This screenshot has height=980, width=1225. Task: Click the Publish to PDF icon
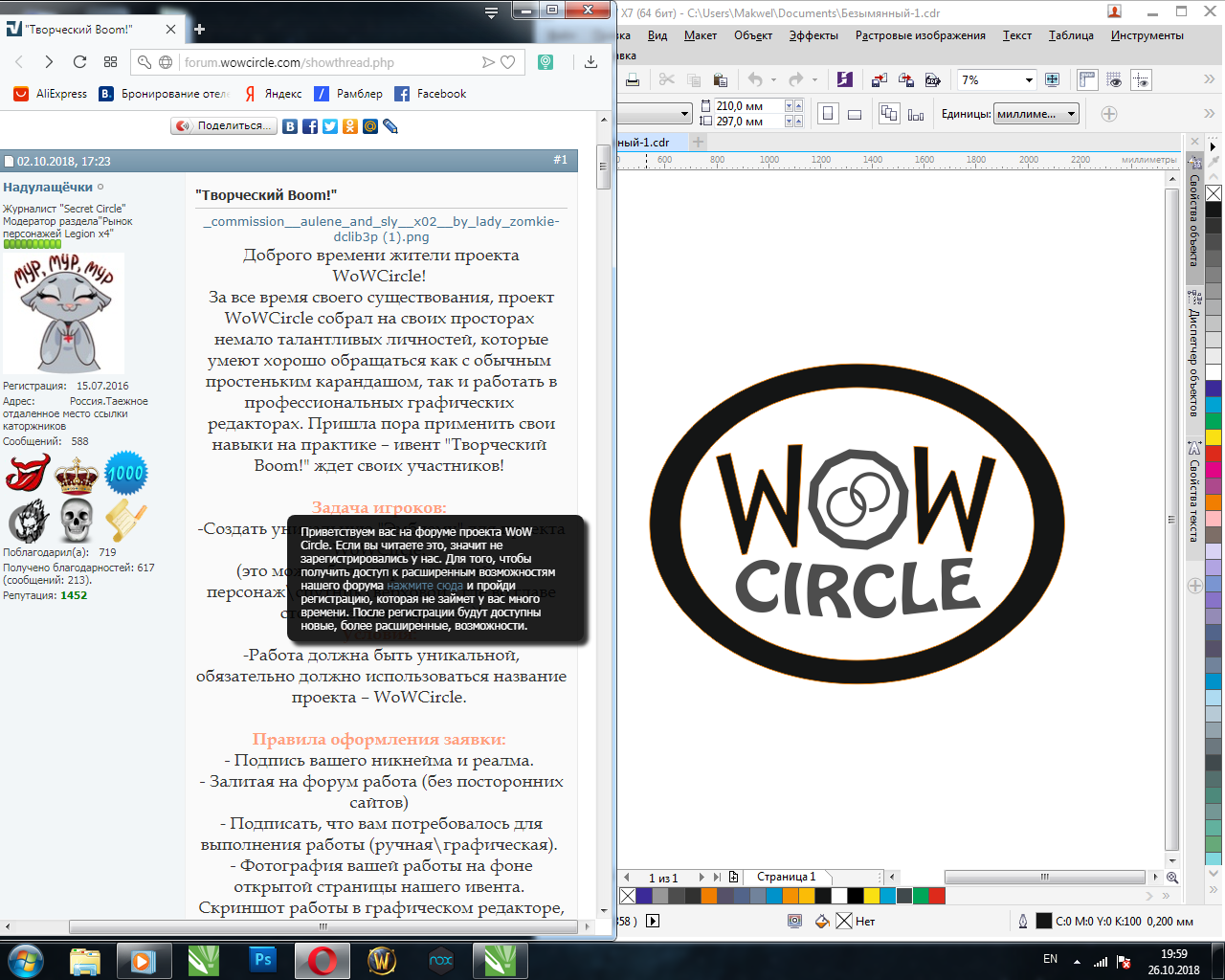click(933, 80)
